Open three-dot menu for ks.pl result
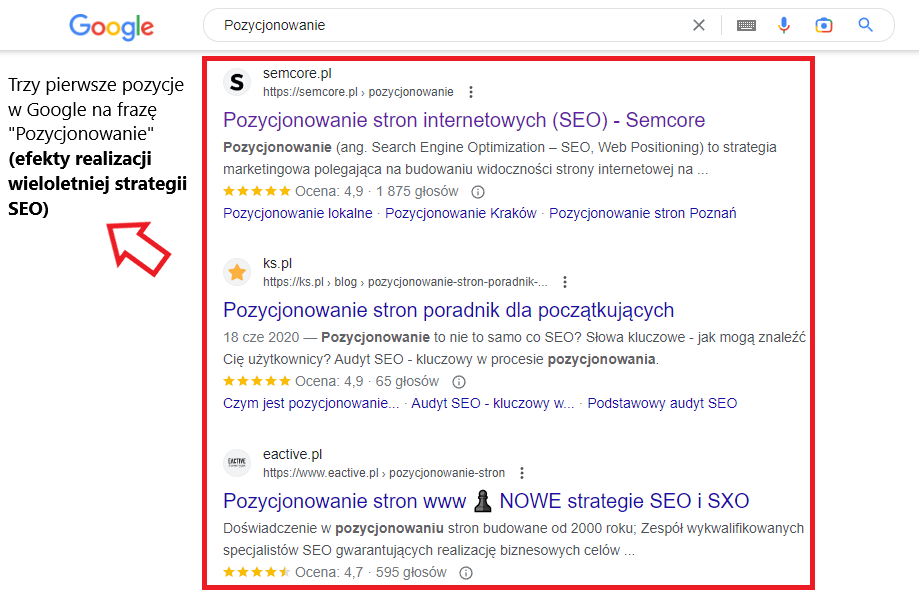 pos(565,282)
